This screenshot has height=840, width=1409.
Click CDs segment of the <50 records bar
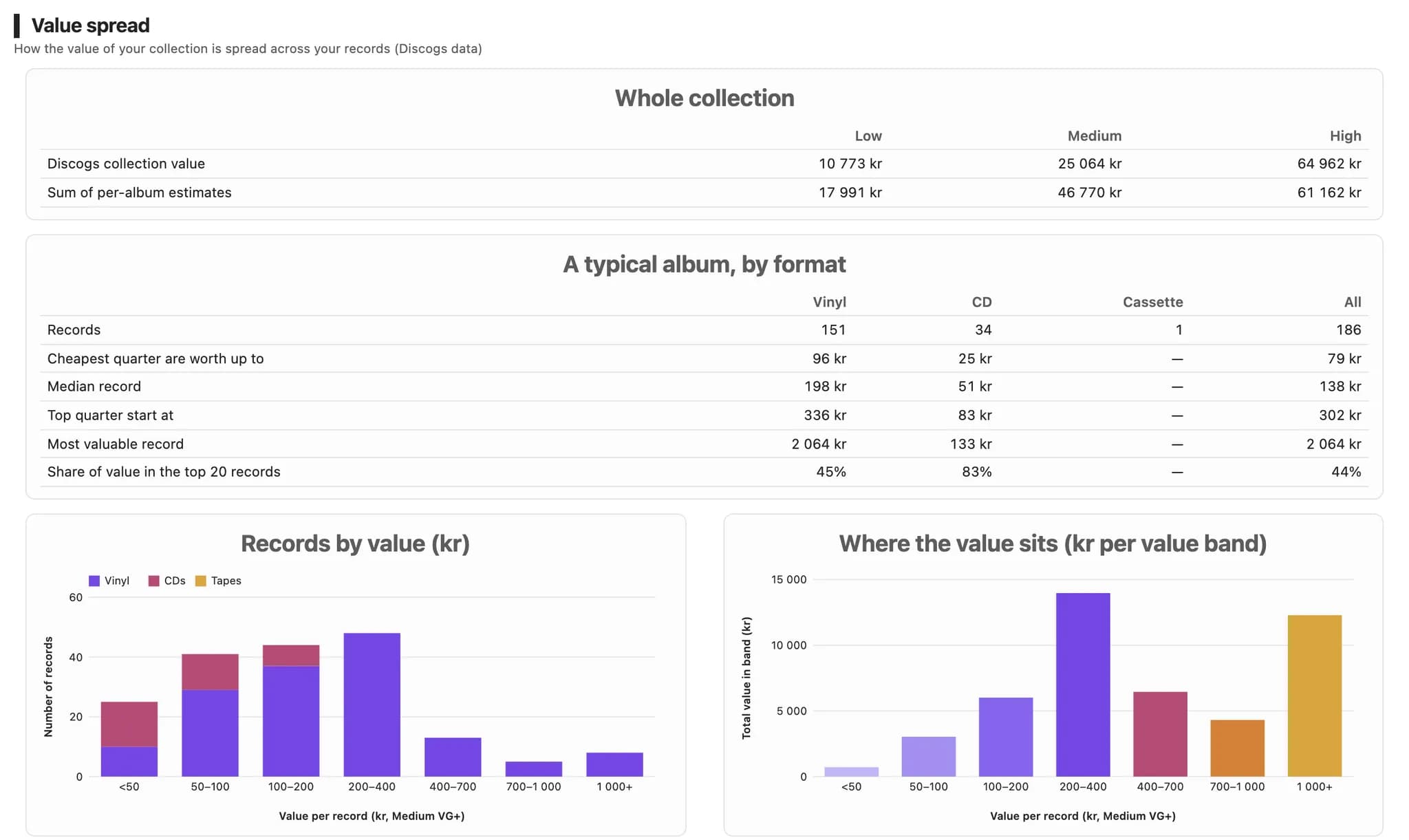[x=129, y=724]
